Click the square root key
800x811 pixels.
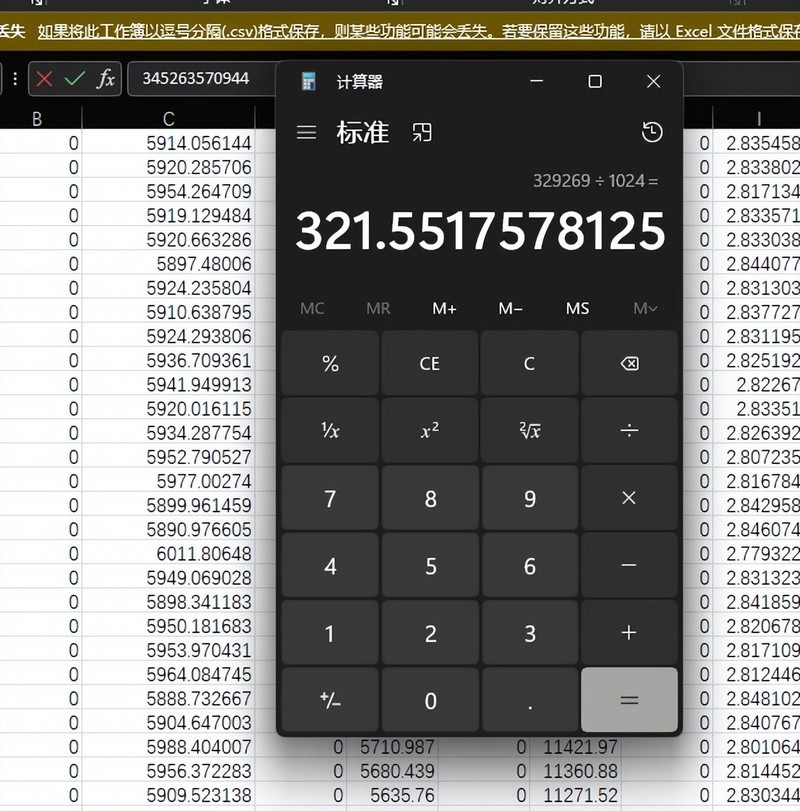point(529,430)
